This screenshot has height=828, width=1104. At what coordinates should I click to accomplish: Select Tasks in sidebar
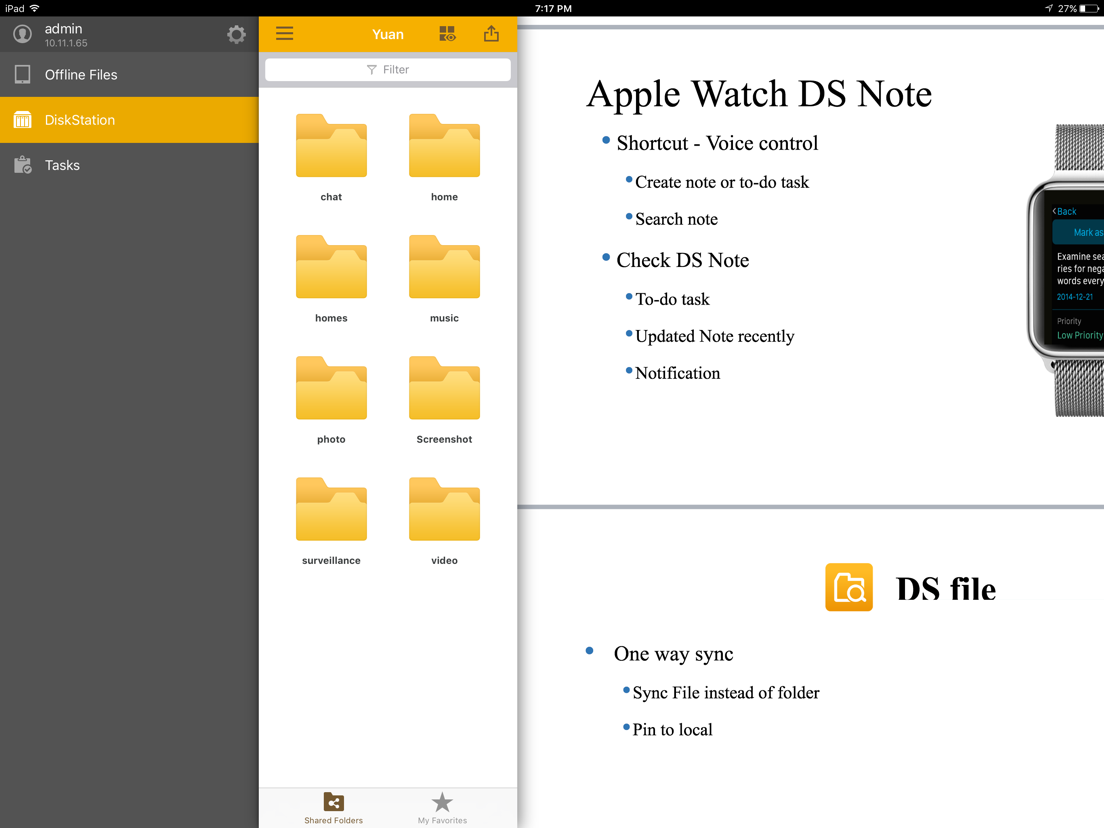point(130,165)
